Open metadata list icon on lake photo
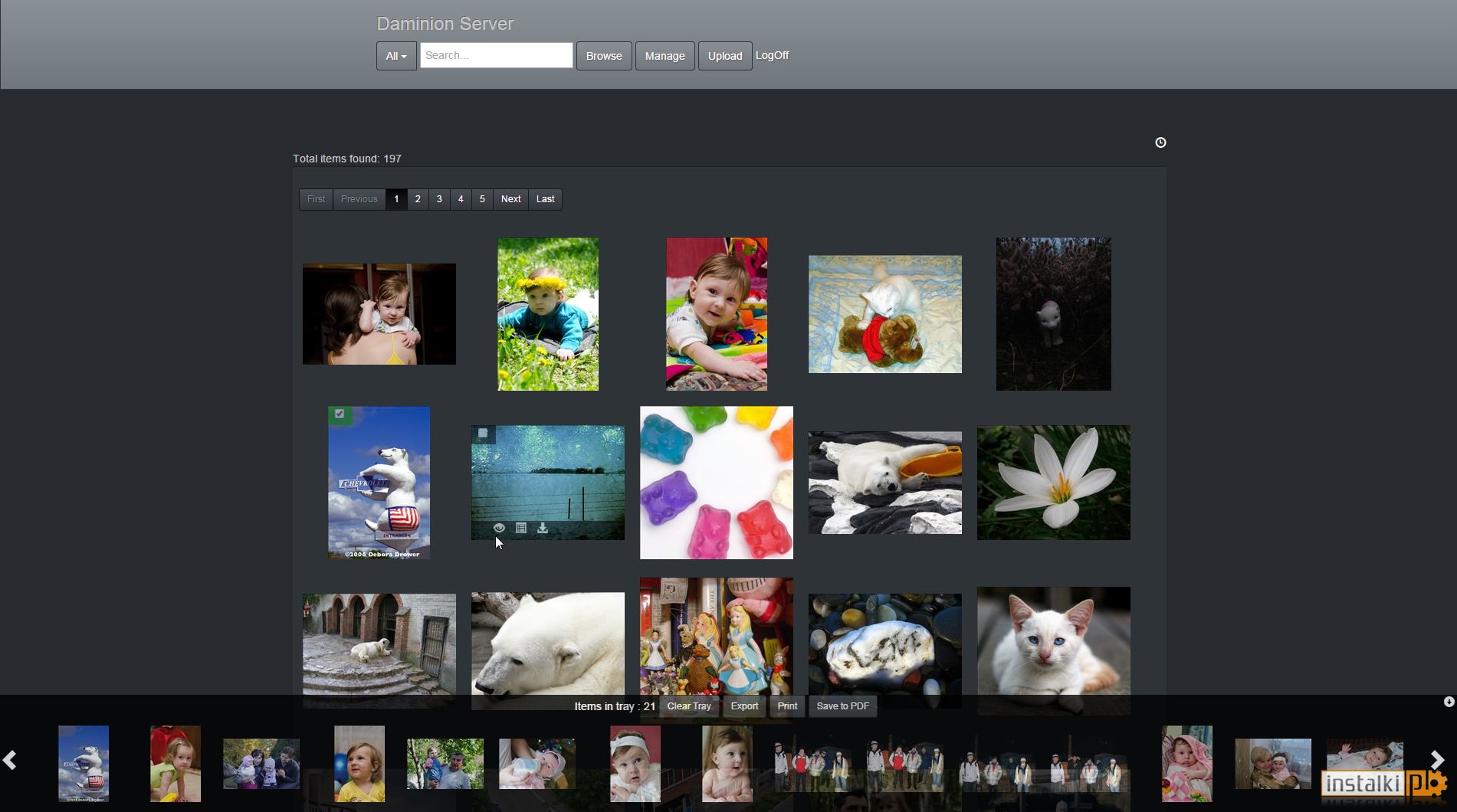 (521, 528)
